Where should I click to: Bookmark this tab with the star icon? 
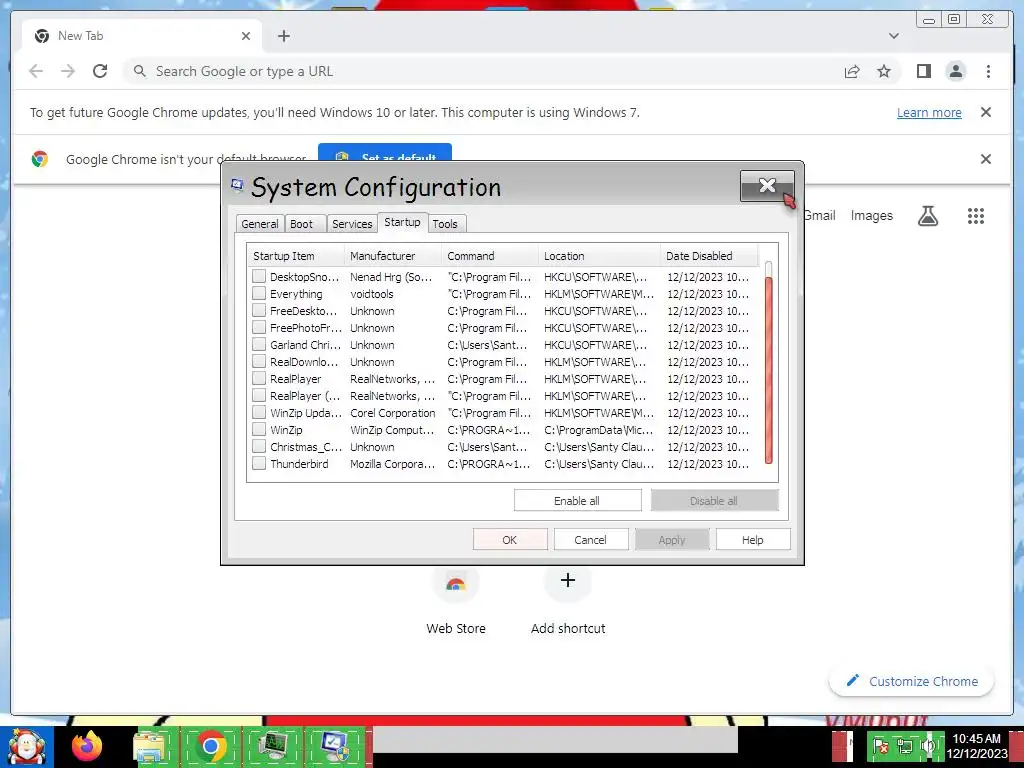[884, 71]
